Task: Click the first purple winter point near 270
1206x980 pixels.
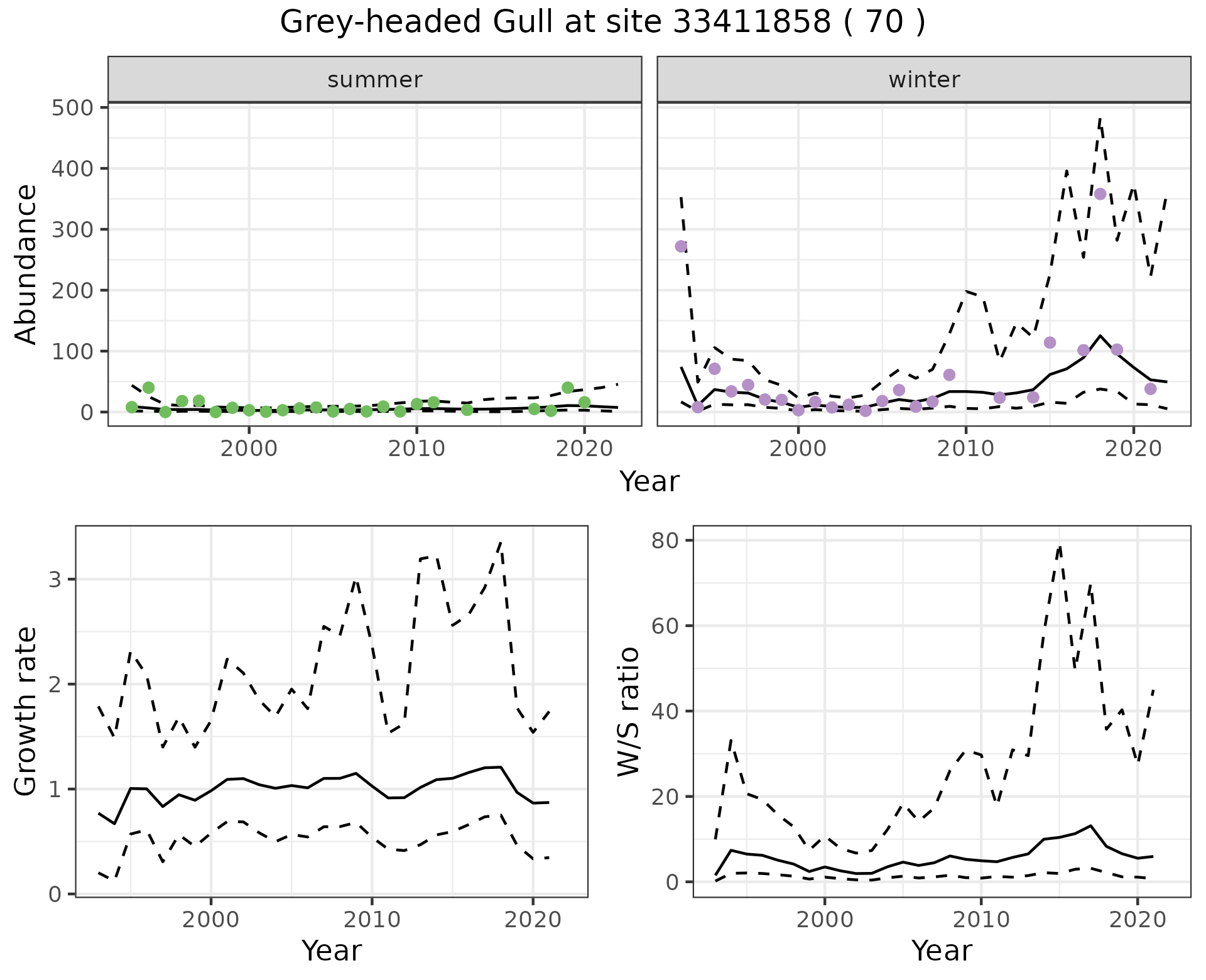Action: (x=681, y=246)
